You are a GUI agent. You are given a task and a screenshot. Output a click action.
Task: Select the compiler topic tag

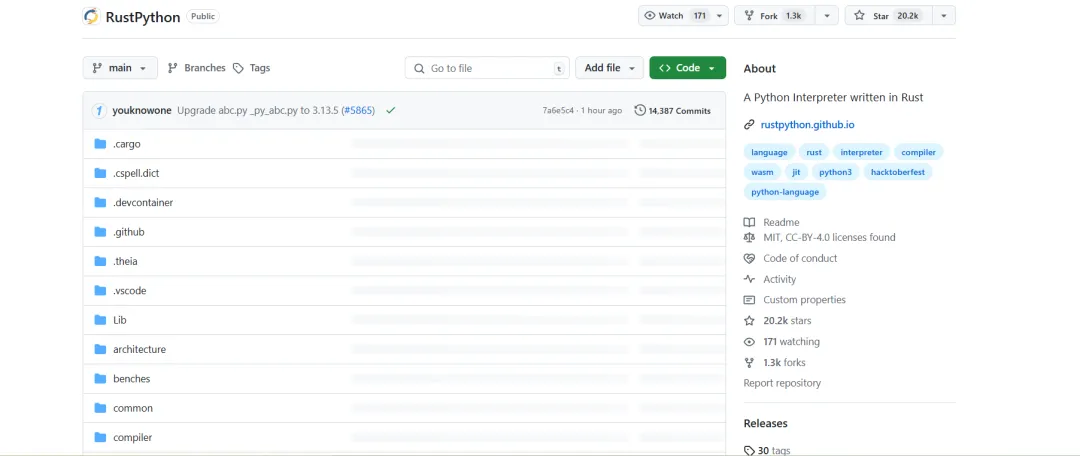pos(919,152)
